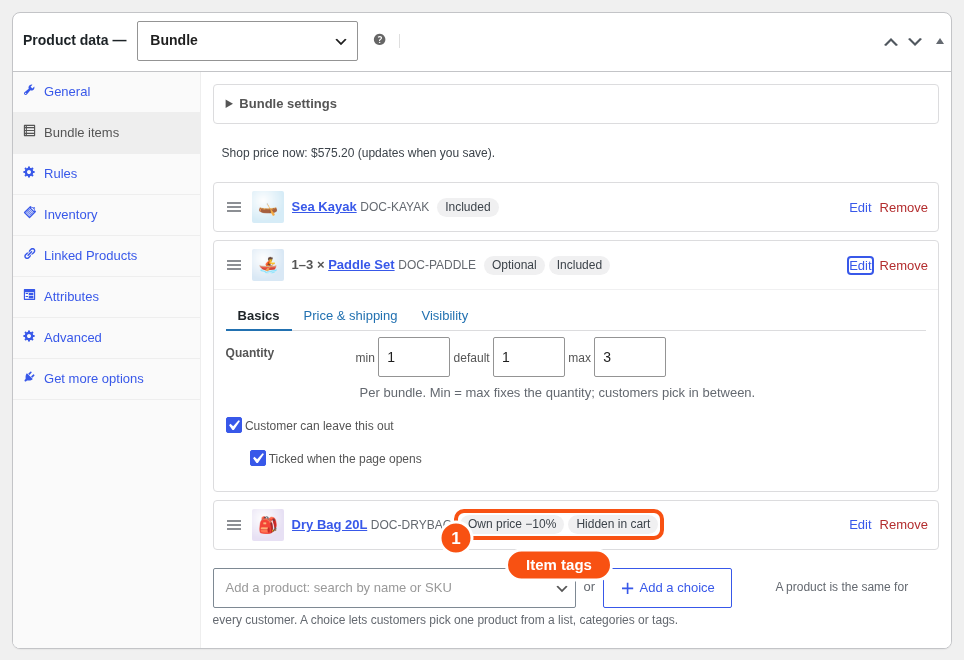Click the help question mark icon
The width and height of the screenshot is (964, 661).
(379, 40)
